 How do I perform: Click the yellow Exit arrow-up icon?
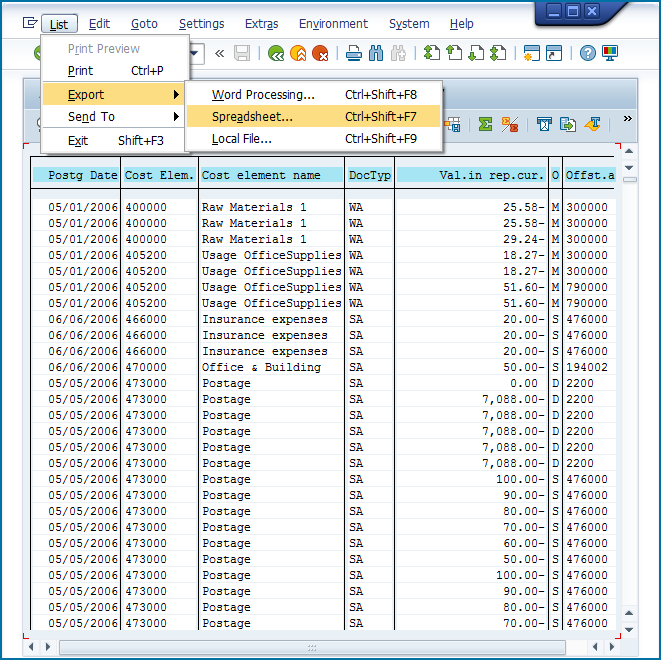click(x=298, y=54)
